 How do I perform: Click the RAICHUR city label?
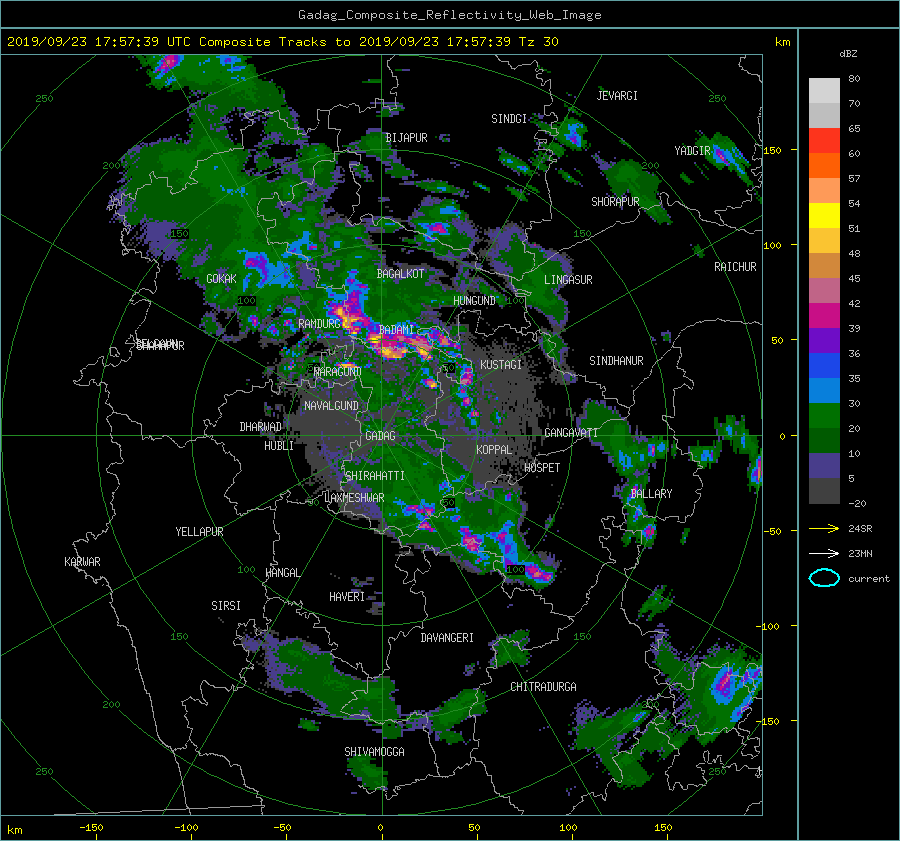[x=735, y=267]
